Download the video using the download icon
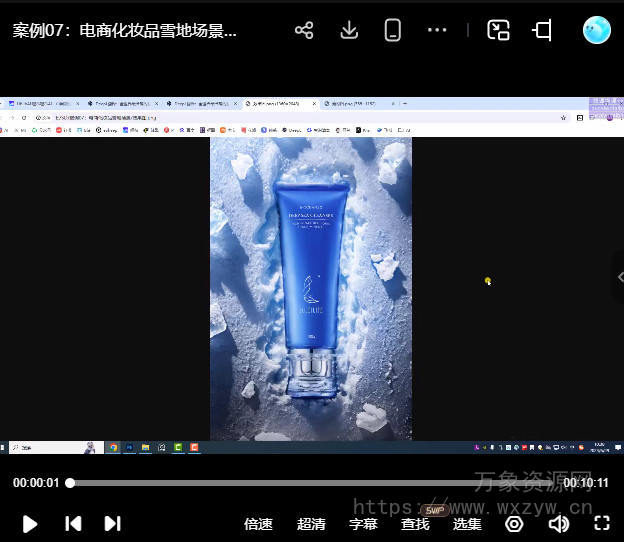Image resolution: width=624 pixels, height=542 pixels. [x=349, y=30]
